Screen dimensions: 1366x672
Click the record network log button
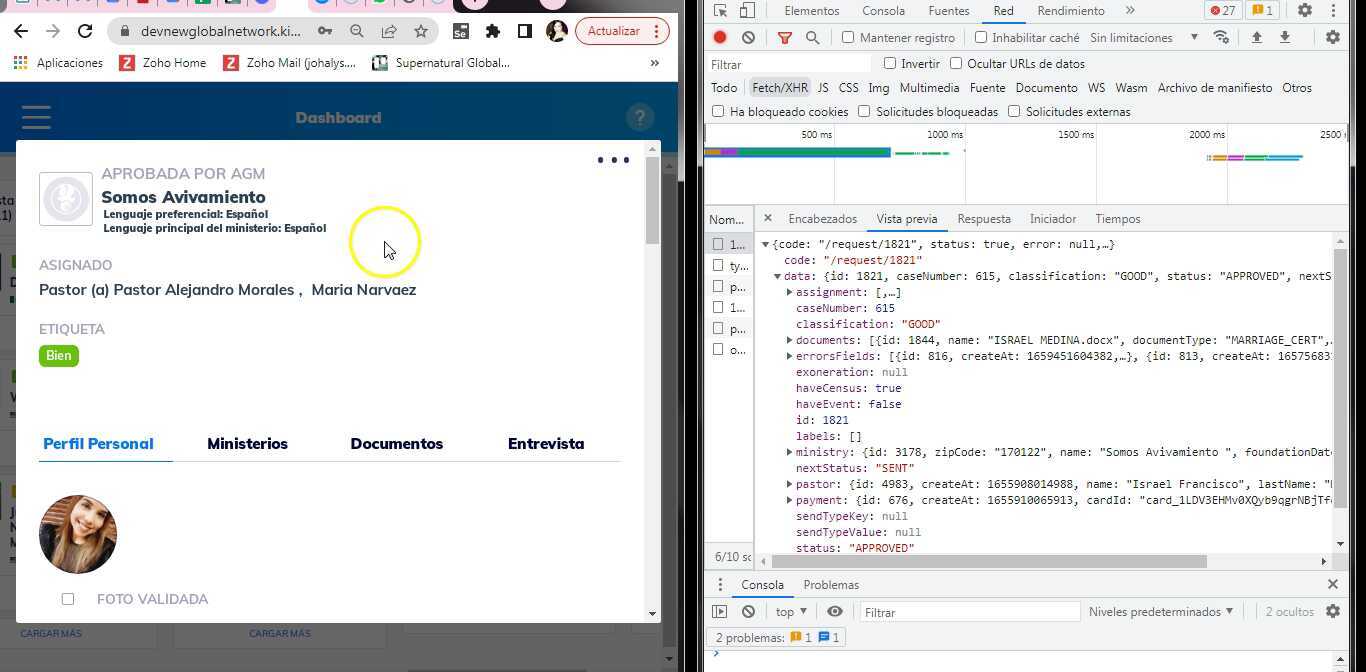click(720, 38)
